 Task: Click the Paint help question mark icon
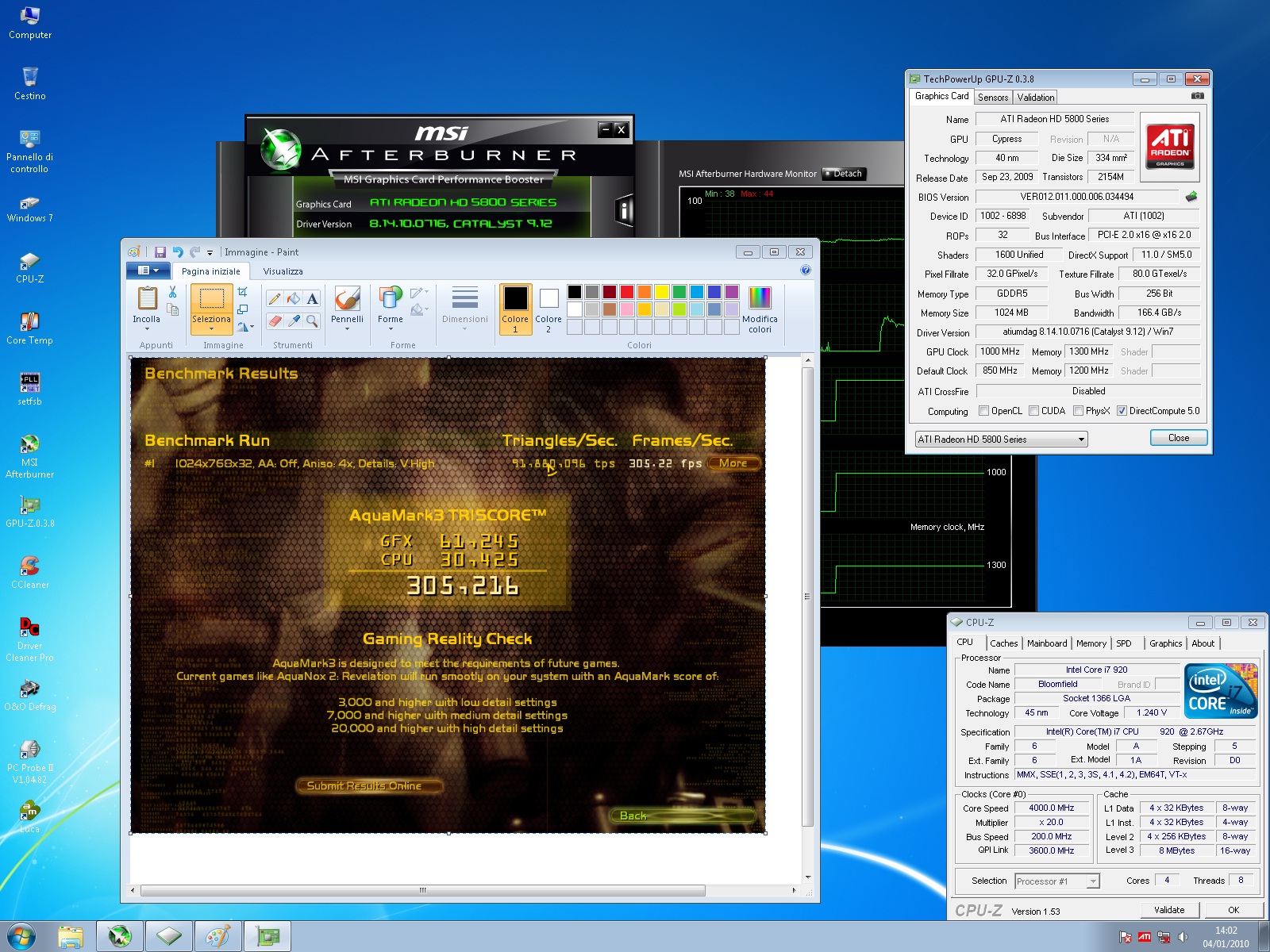tap(806, 271)
